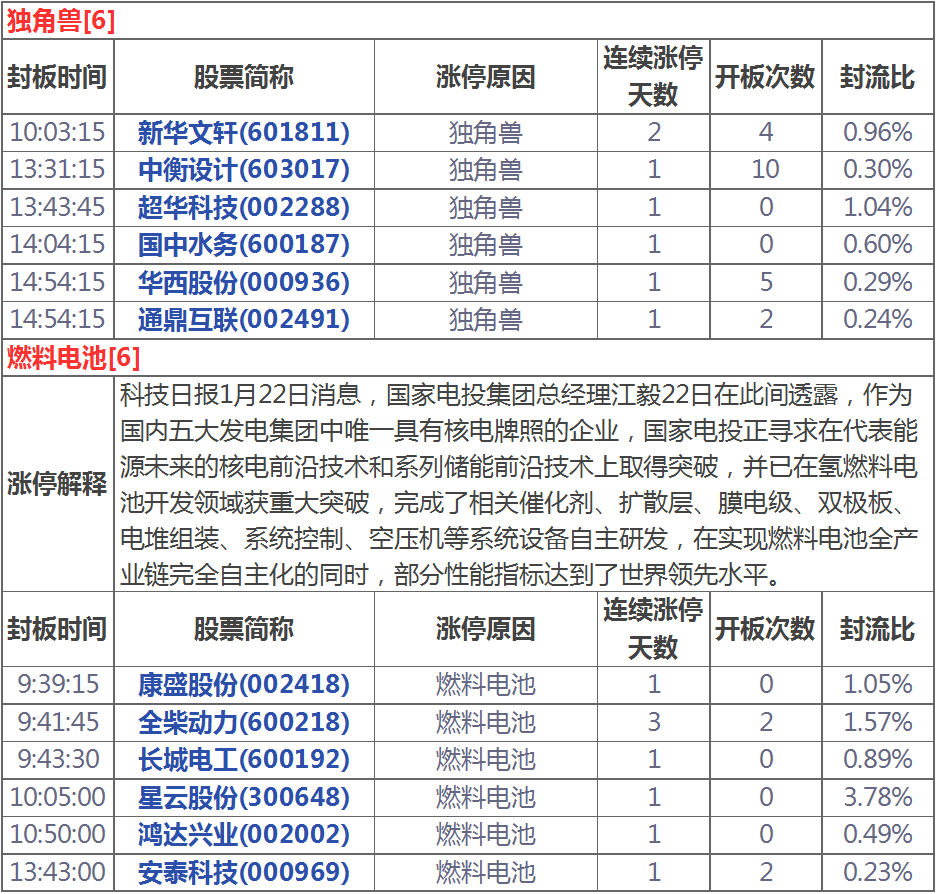
Task: Select the 10:03:15 封板时间 cell
Action: click(x=58, y=132)
